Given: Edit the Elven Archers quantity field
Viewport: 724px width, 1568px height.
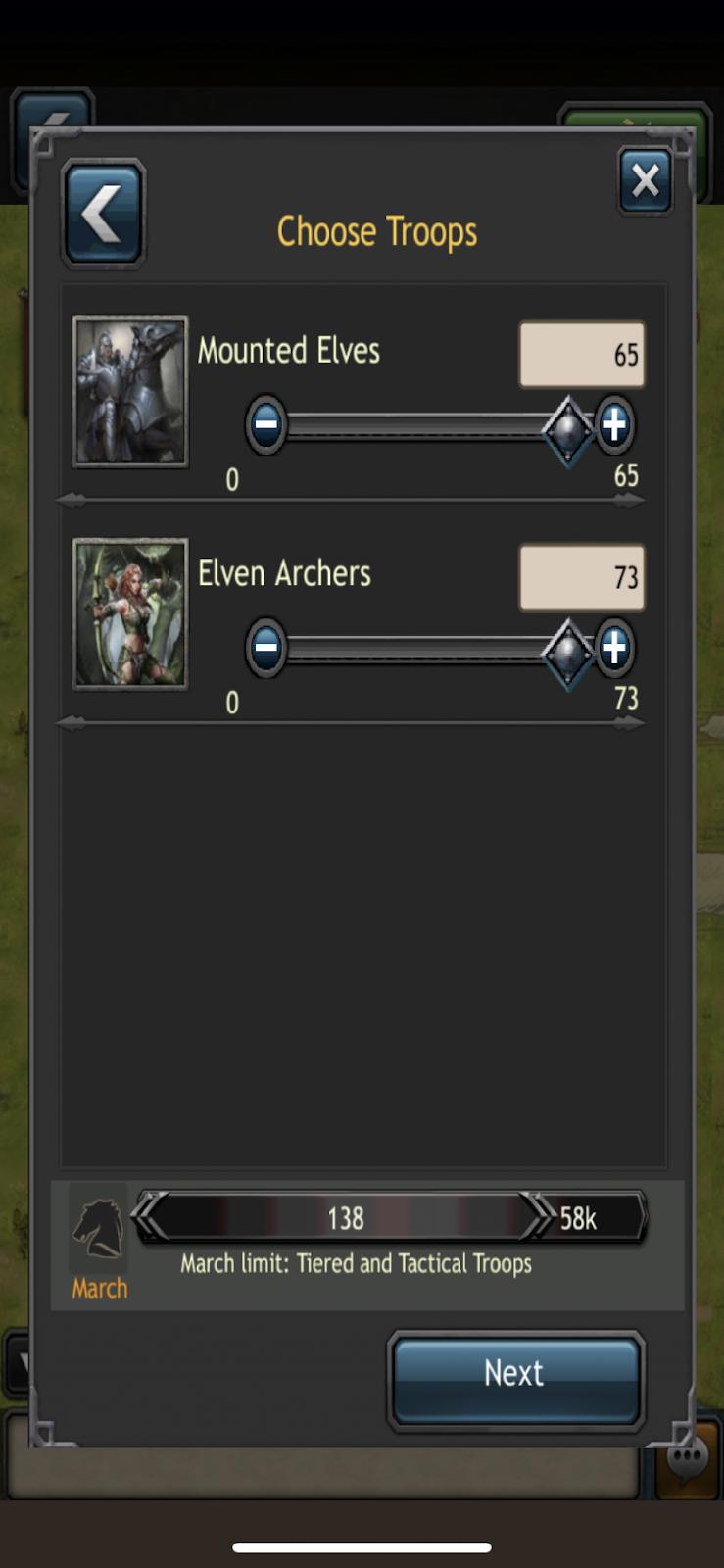Looking at the screenshot, I should (582, 577).
